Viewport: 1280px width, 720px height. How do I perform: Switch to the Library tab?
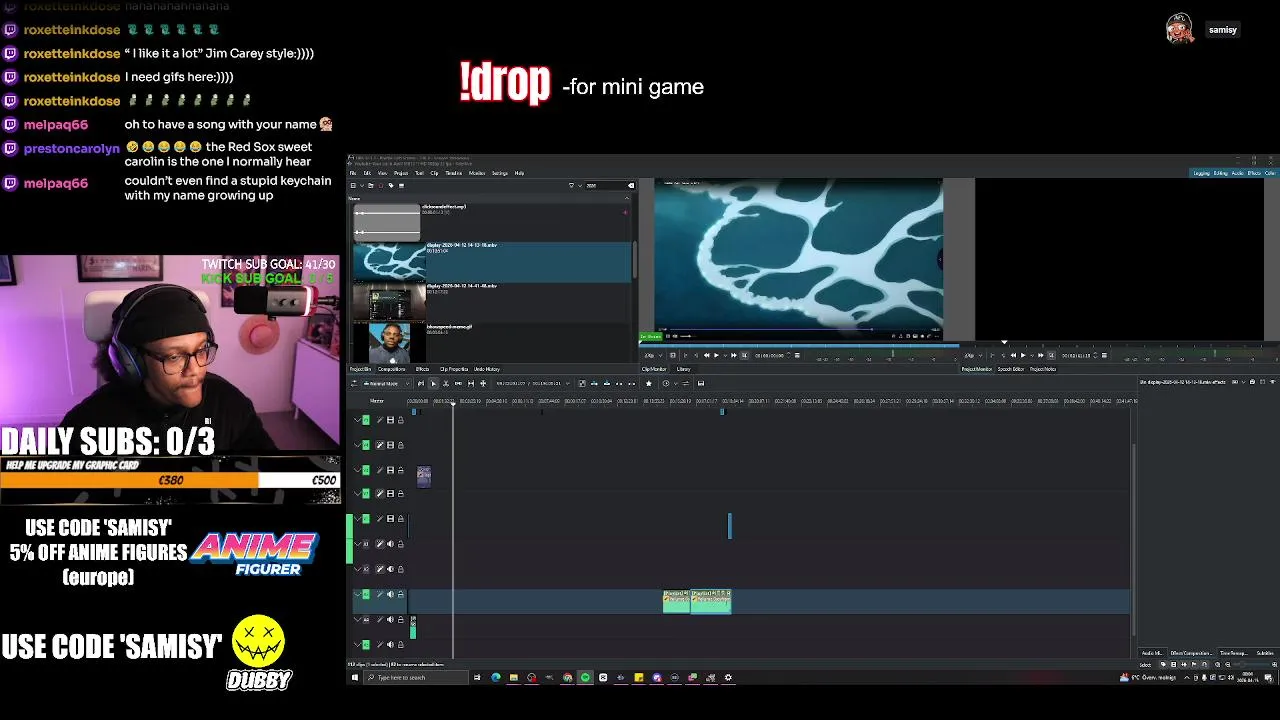(x=683, y=369)
